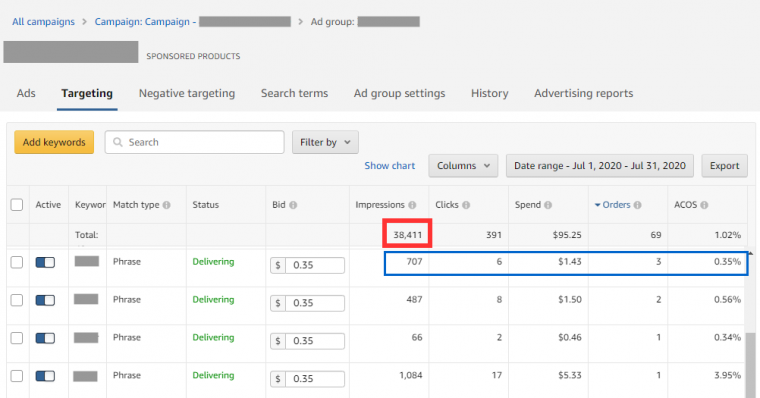This screenshot has width=760, height=398.
Task: Sort by the Orders column header
Action: 617,205
